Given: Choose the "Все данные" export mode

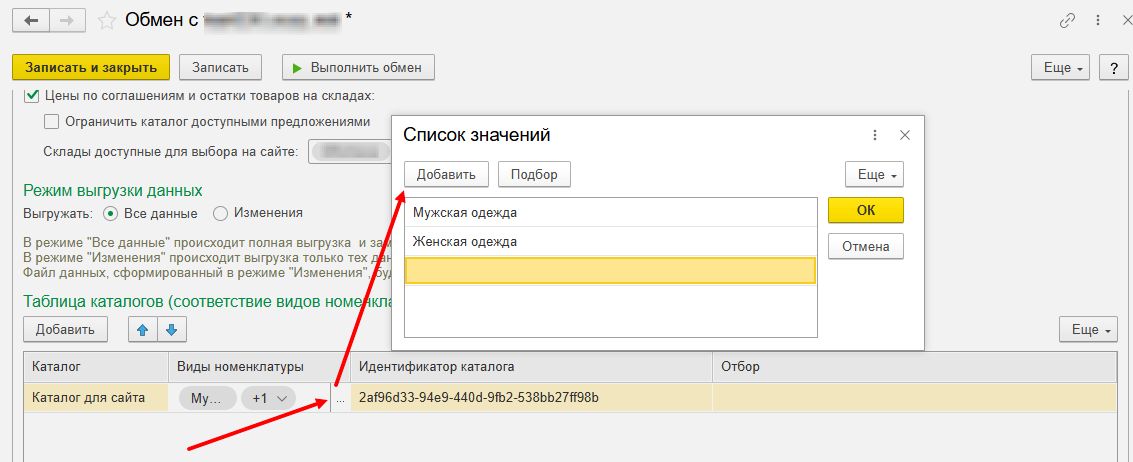Looking at the screenshot, I should (x=111, y=213).
